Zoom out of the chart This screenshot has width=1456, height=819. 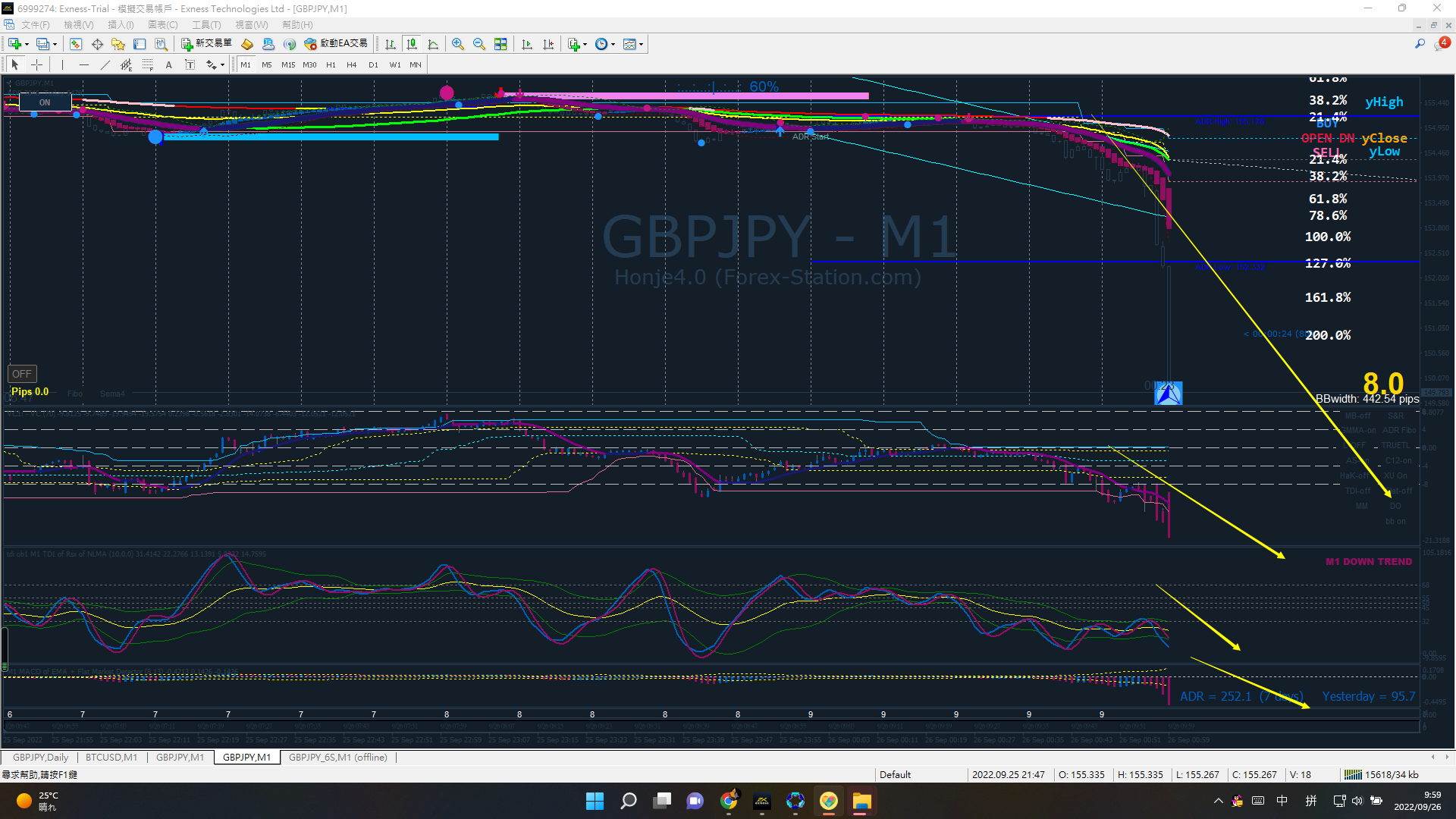pyautogui.click(x=479, y=44)
